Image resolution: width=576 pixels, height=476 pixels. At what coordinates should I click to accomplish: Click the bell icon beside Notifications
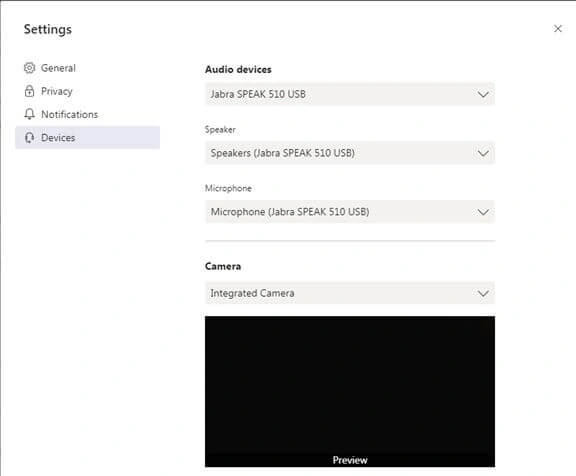pos(29,114)
